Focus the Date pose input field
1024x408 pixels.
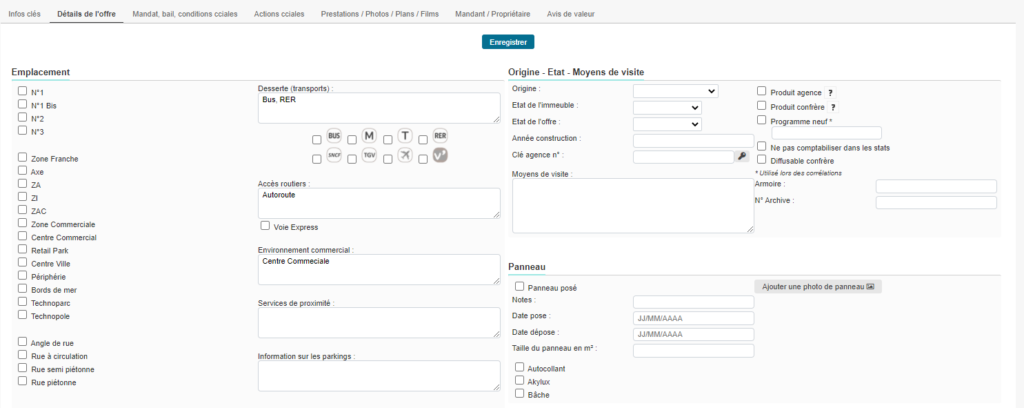(693, 318)
